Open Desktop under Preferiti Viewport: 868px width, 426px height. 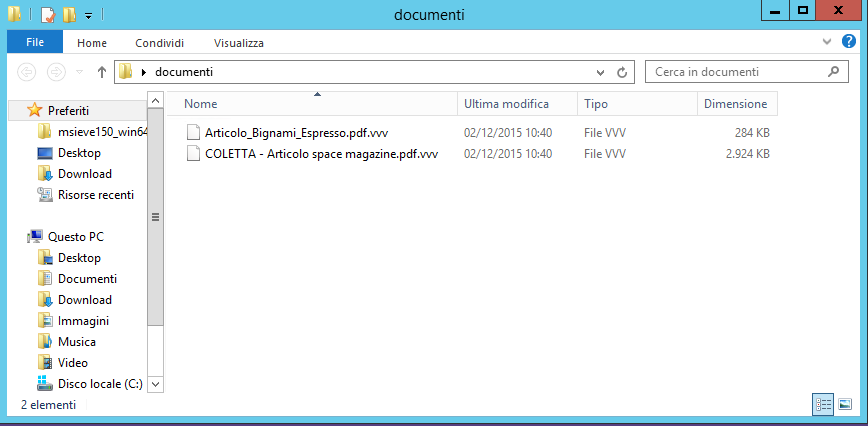[79, 153]
